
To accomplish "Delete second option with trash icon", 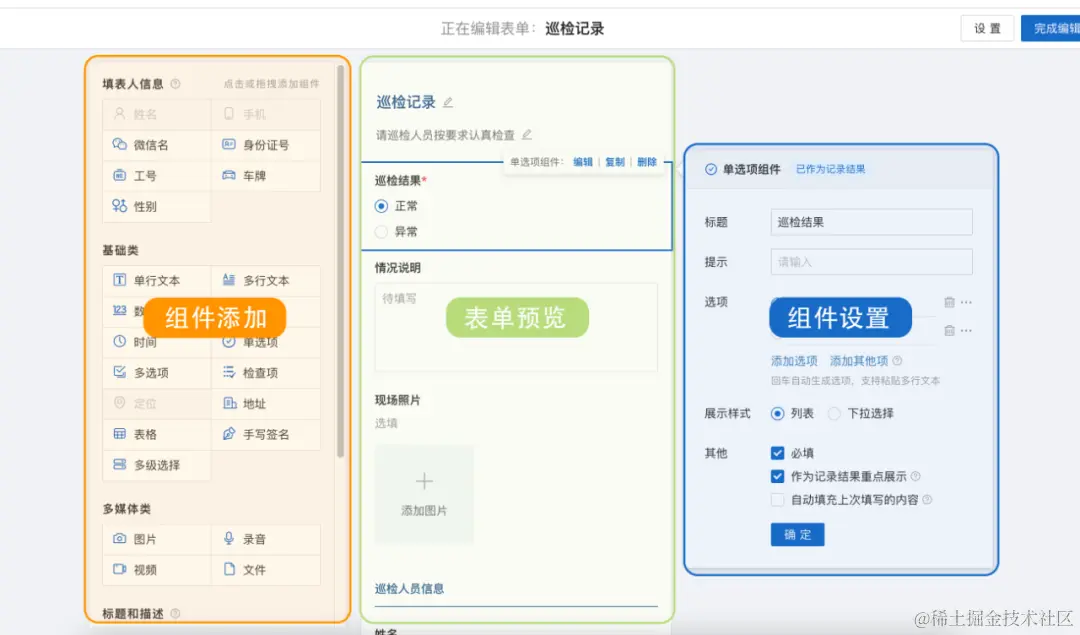I will click(949, 331).
